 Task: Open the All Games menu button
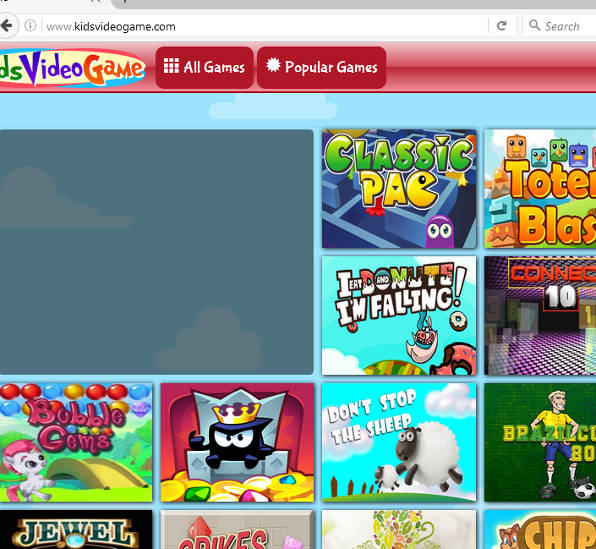coord(204,68)
